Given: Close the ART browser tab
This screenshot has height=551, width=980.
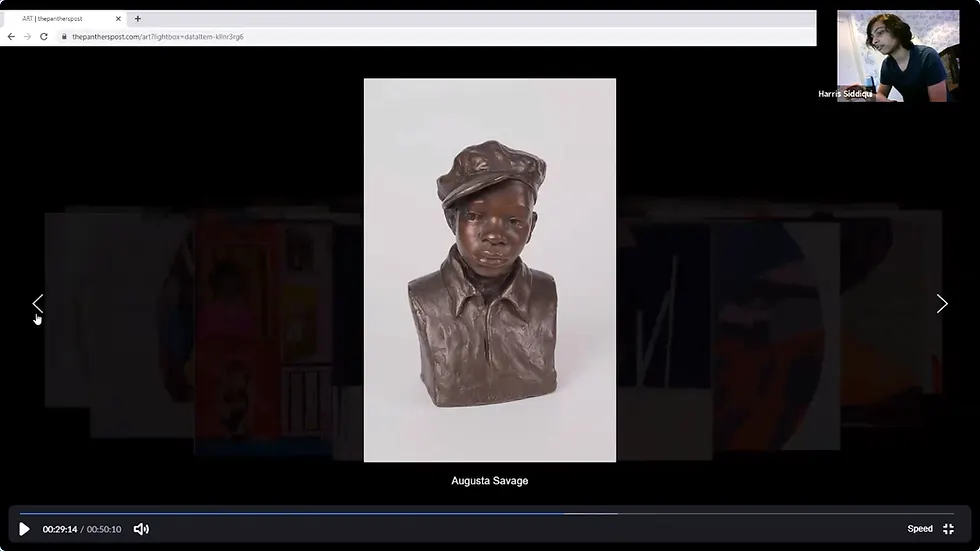Looking at the screenshot, I should [x=118, y=19].
